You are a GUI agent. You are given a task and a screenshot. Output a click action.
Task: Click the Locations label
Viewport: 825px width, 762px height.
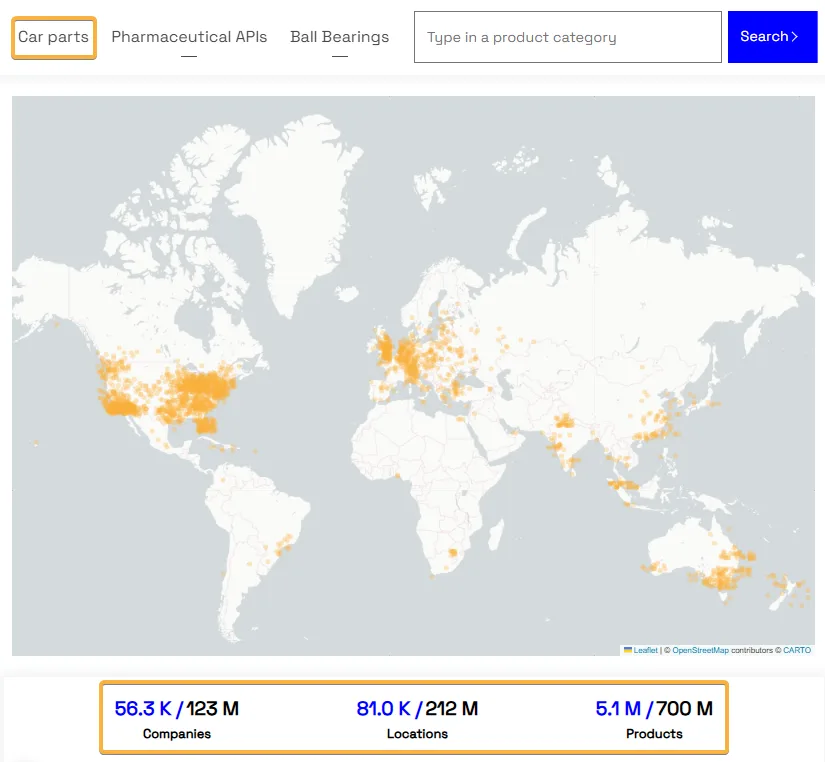[417, 734]
